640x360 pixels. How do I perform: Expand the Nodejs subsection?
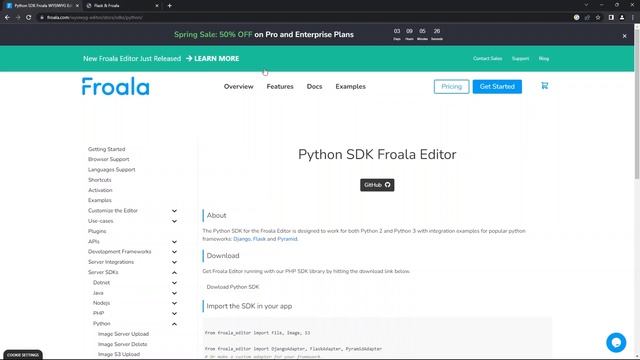click(174, 303)
